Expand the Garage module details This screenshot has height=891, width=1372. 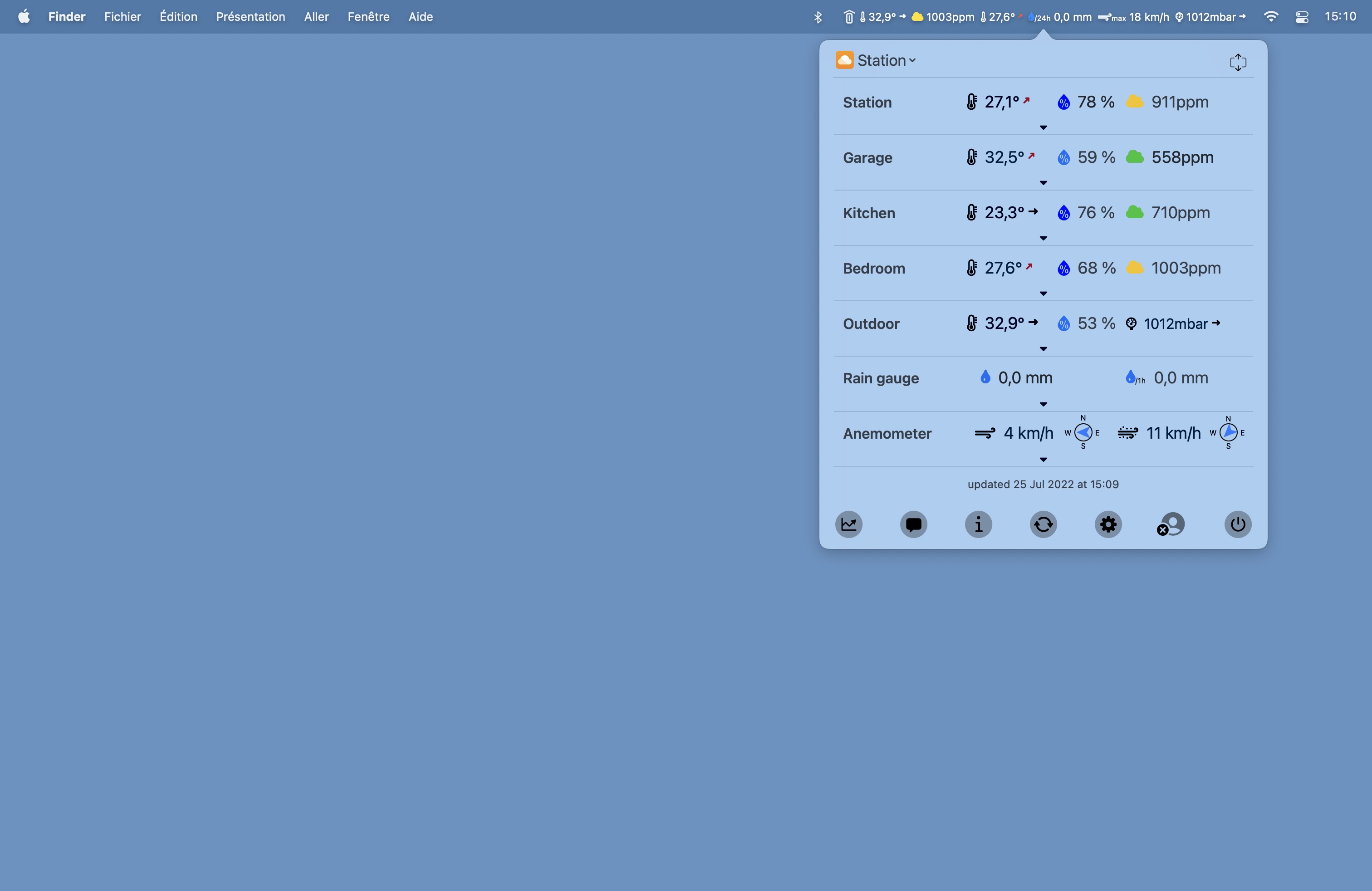[x=1043, y=183]
